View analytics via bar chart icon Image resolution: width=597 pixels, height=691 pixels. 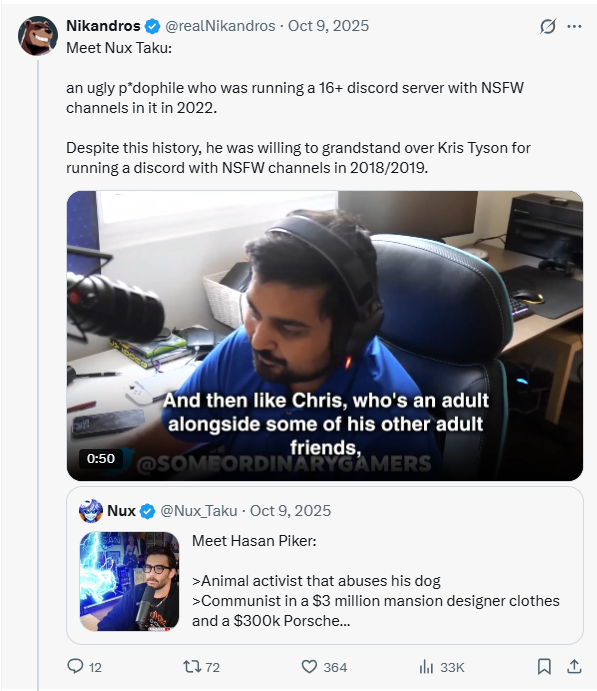coord(426,667)
